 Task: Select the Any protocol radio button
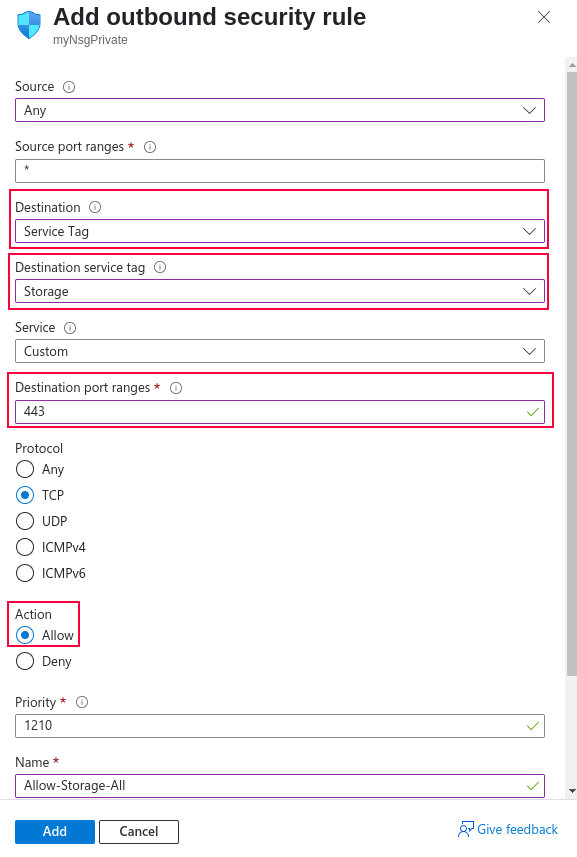click(x=25, y=469)
